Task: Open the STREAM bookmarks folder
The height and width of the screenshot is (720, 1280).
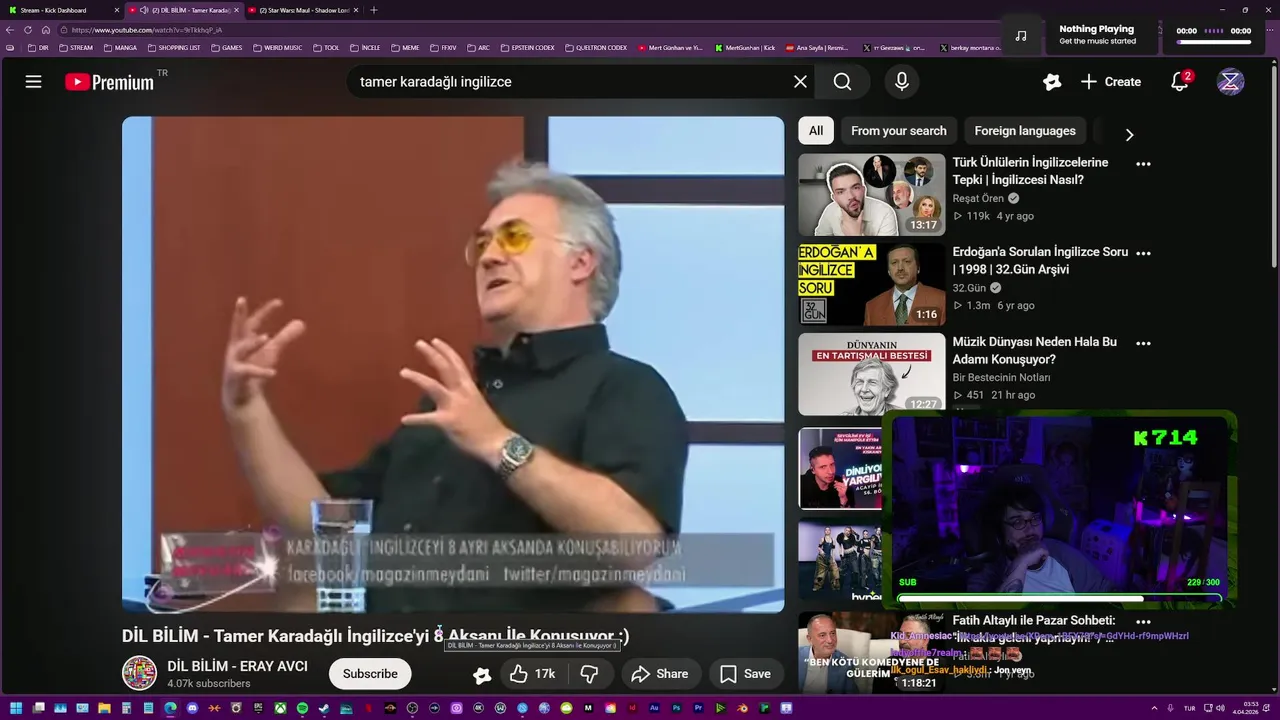Action: (x=76, y=47)
